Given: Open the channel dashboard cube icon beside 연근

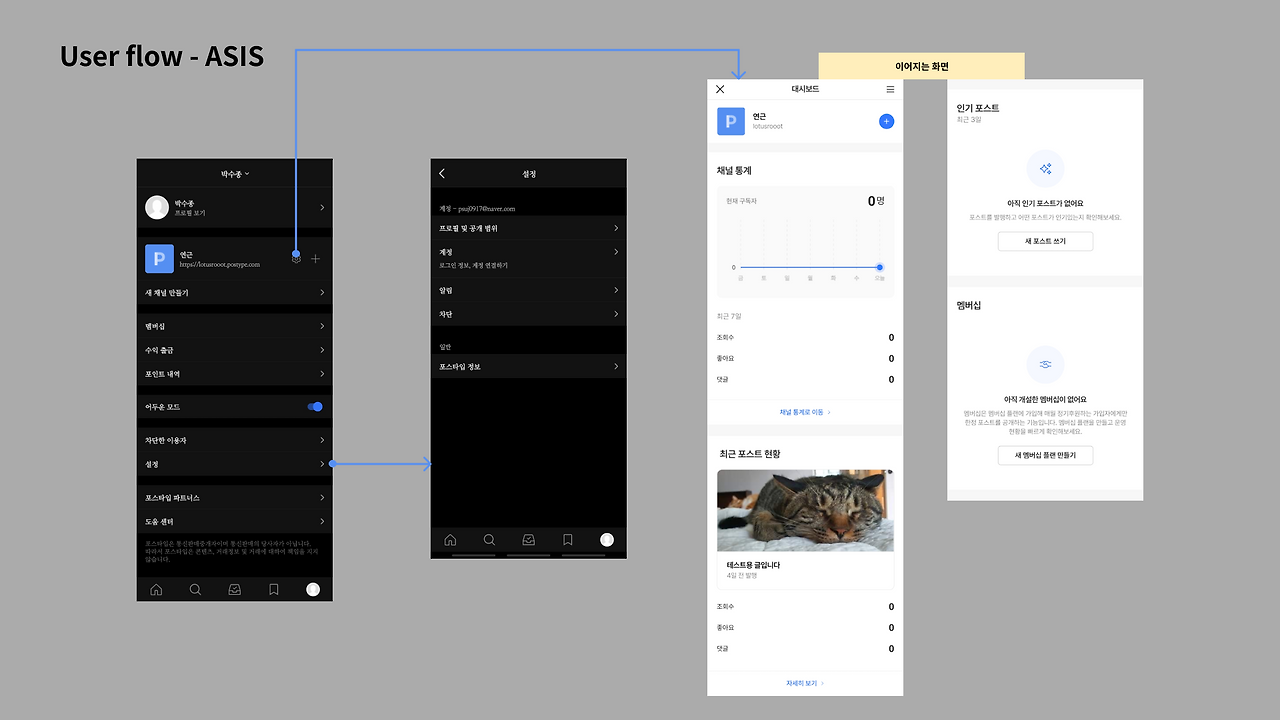Looking at the screenshot, I should (296, 258).
